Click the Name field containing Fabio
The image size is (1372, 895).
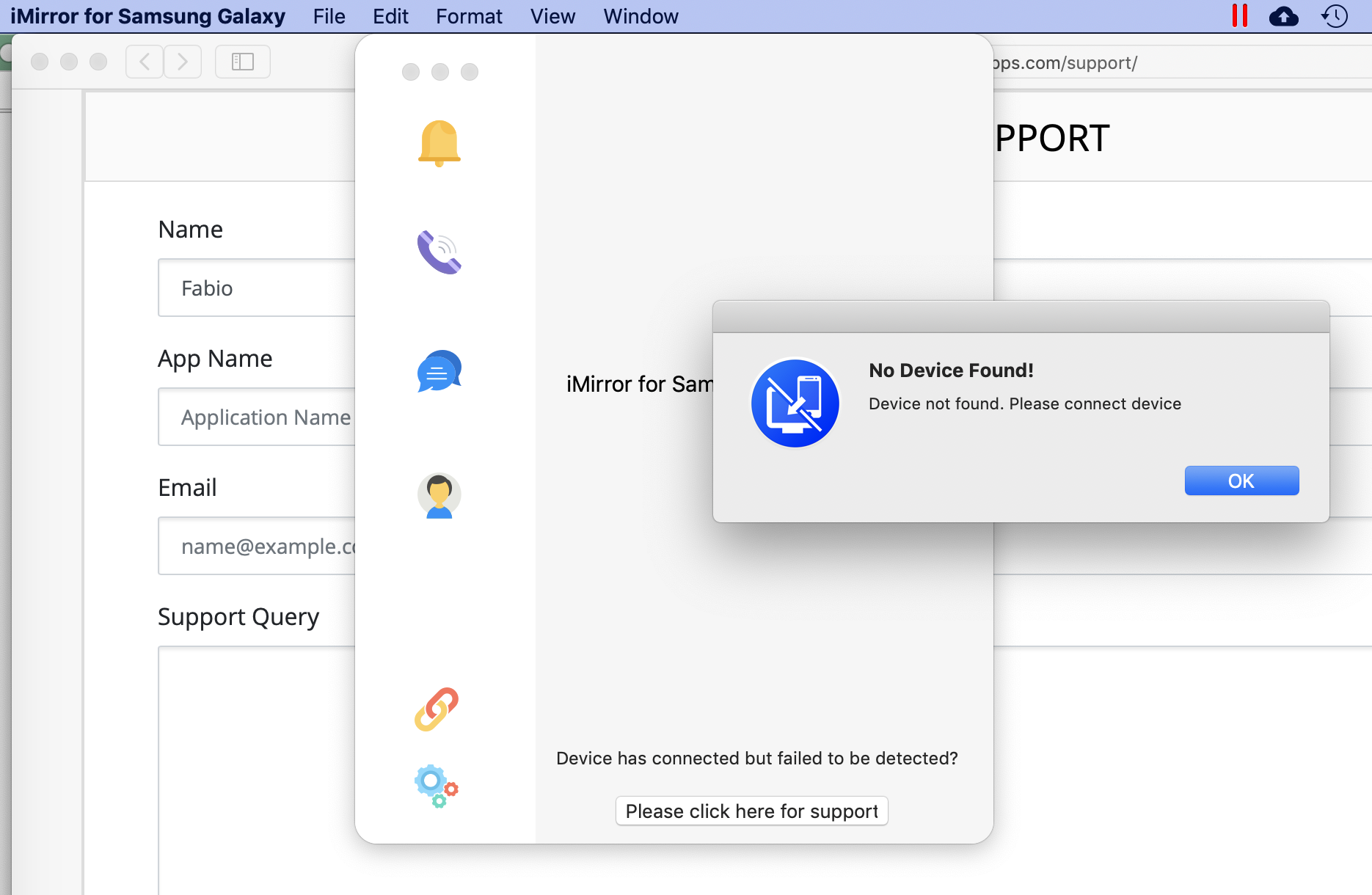click(x=257, y=288)
